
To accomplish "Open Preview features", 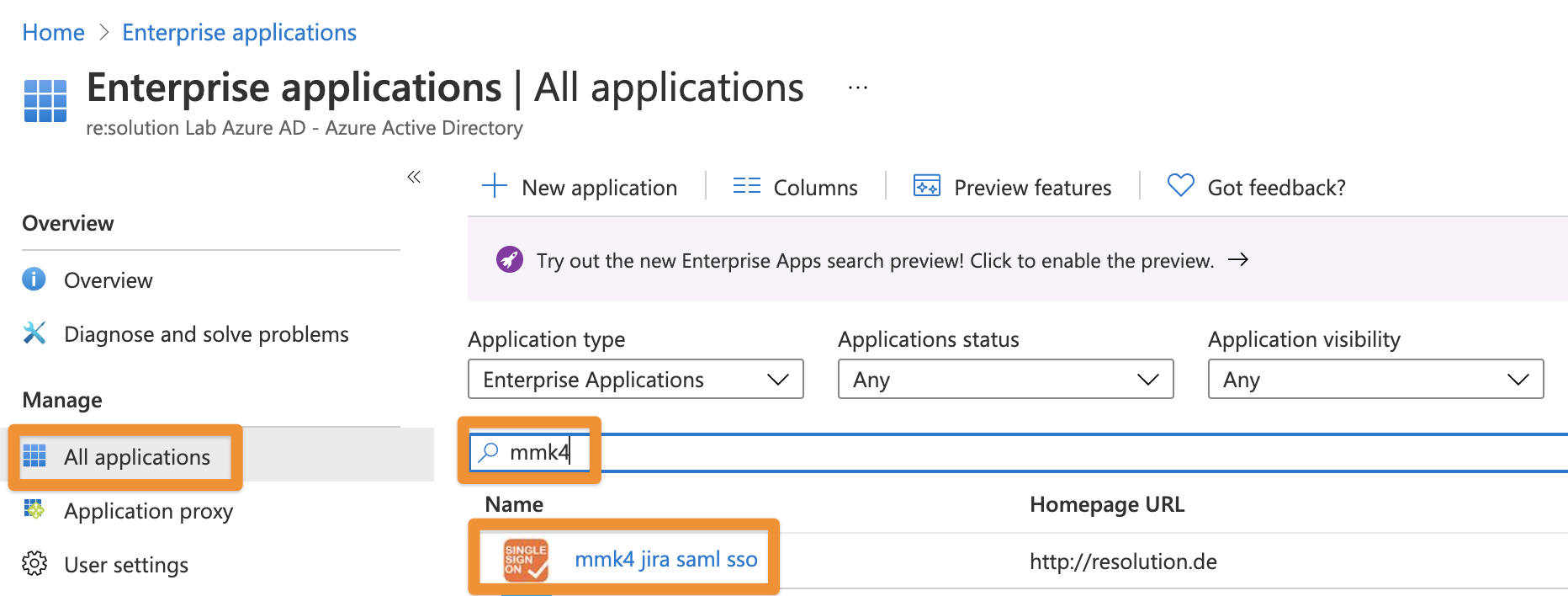I will click(x=1032, y=188).
